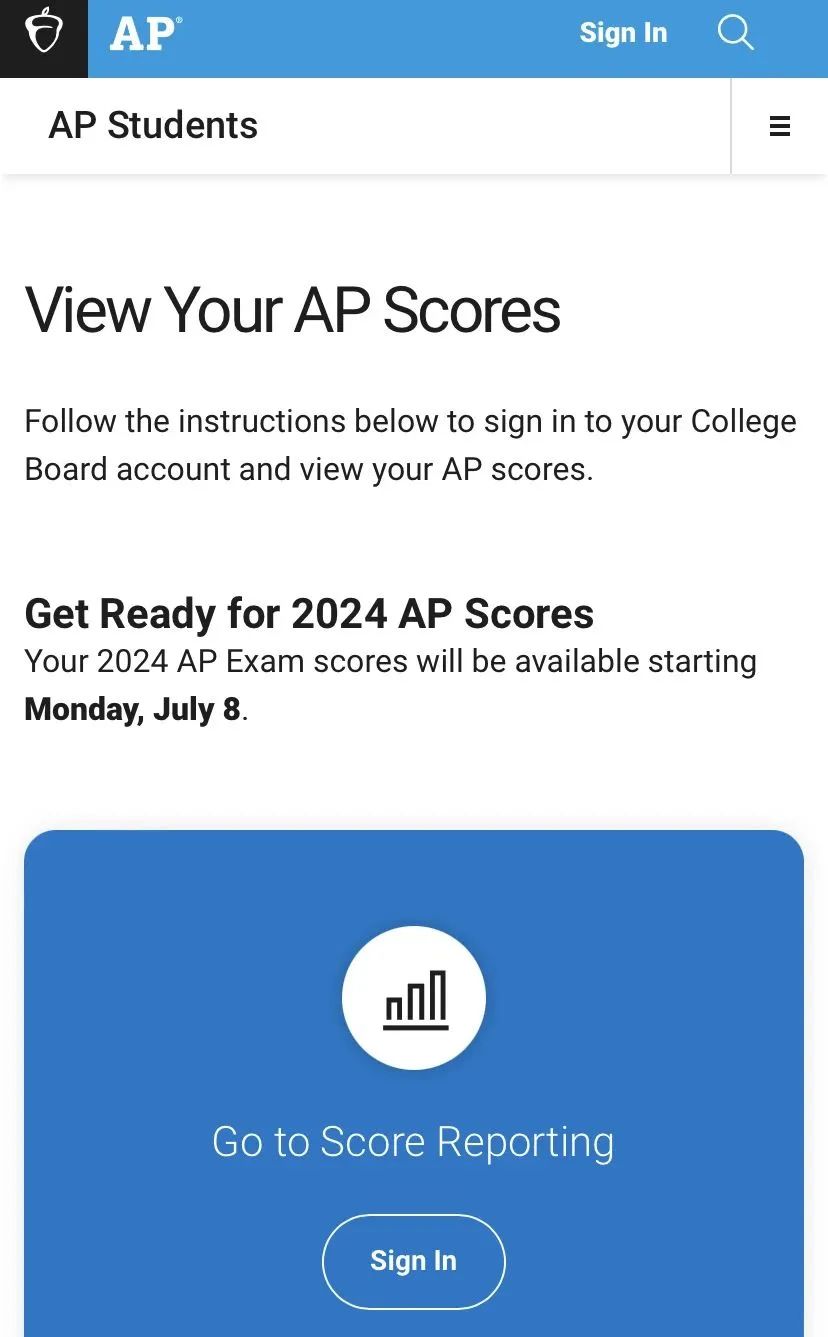Click the AP logo in header

point(142,33)
